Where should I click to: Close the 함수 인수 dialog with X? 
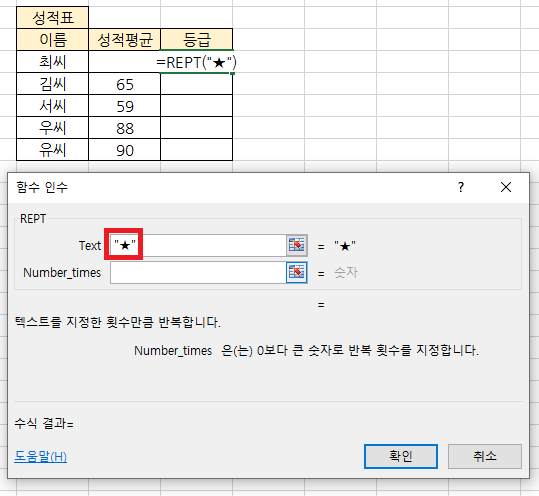[x=506, y=187]
